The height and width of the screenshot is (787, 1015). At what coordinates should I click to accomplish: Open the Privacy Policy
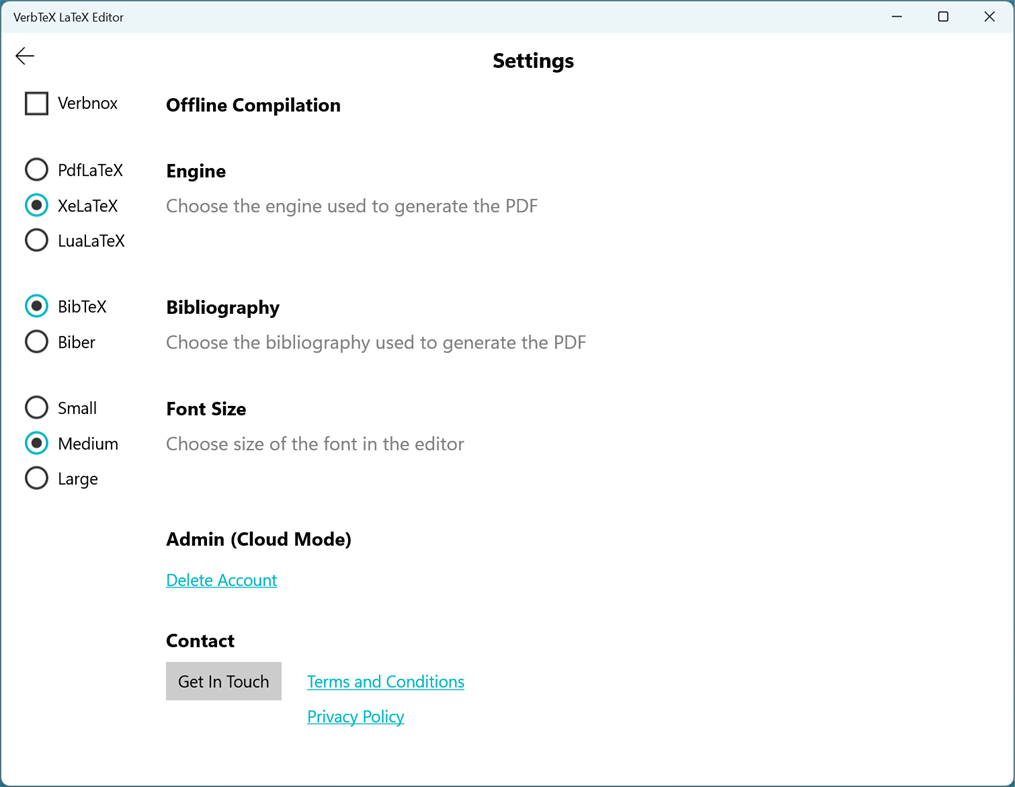(355, 716)
